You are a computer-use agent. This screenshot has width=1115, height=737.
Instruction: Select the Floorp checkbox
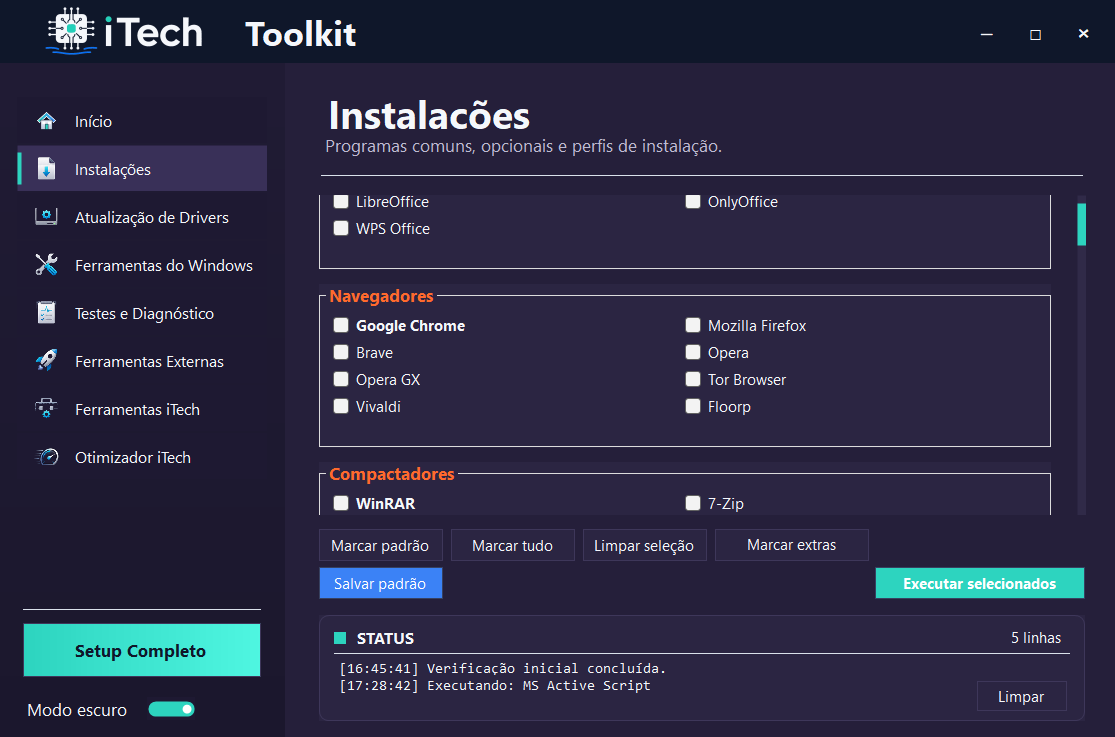(693, 406)
